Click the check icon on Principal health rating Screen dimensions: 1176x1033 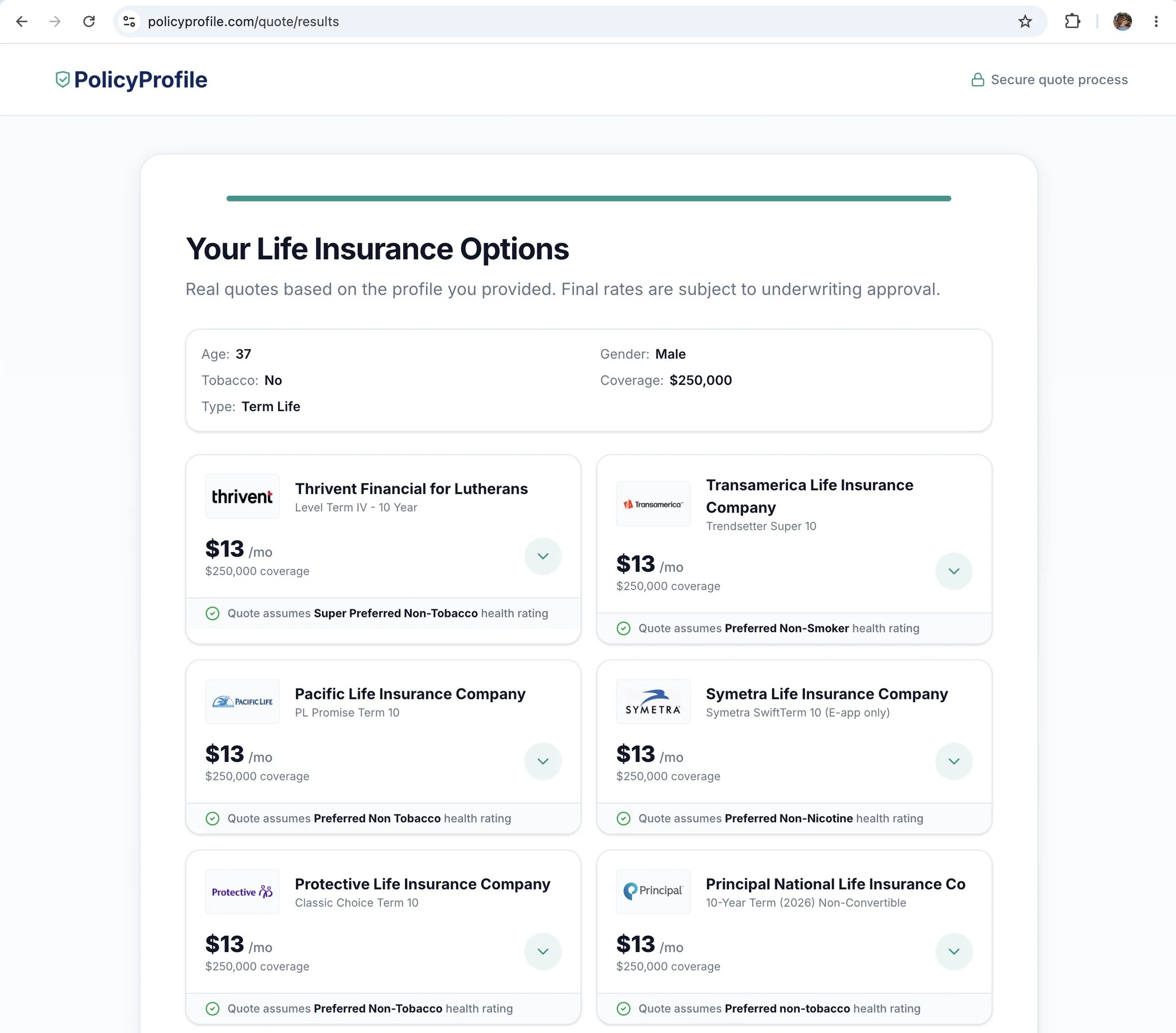[x=623, y=1009]
